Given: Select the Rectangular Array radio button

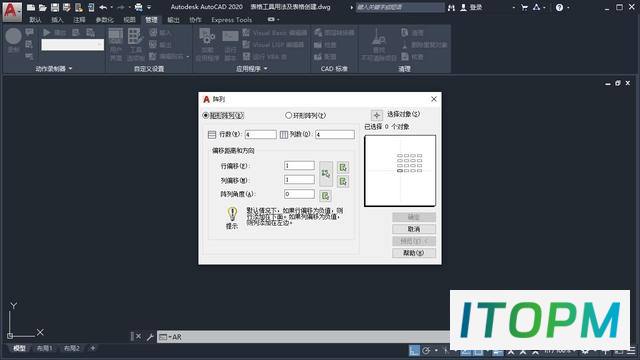Looking at the screenshot, I should 206,116.
